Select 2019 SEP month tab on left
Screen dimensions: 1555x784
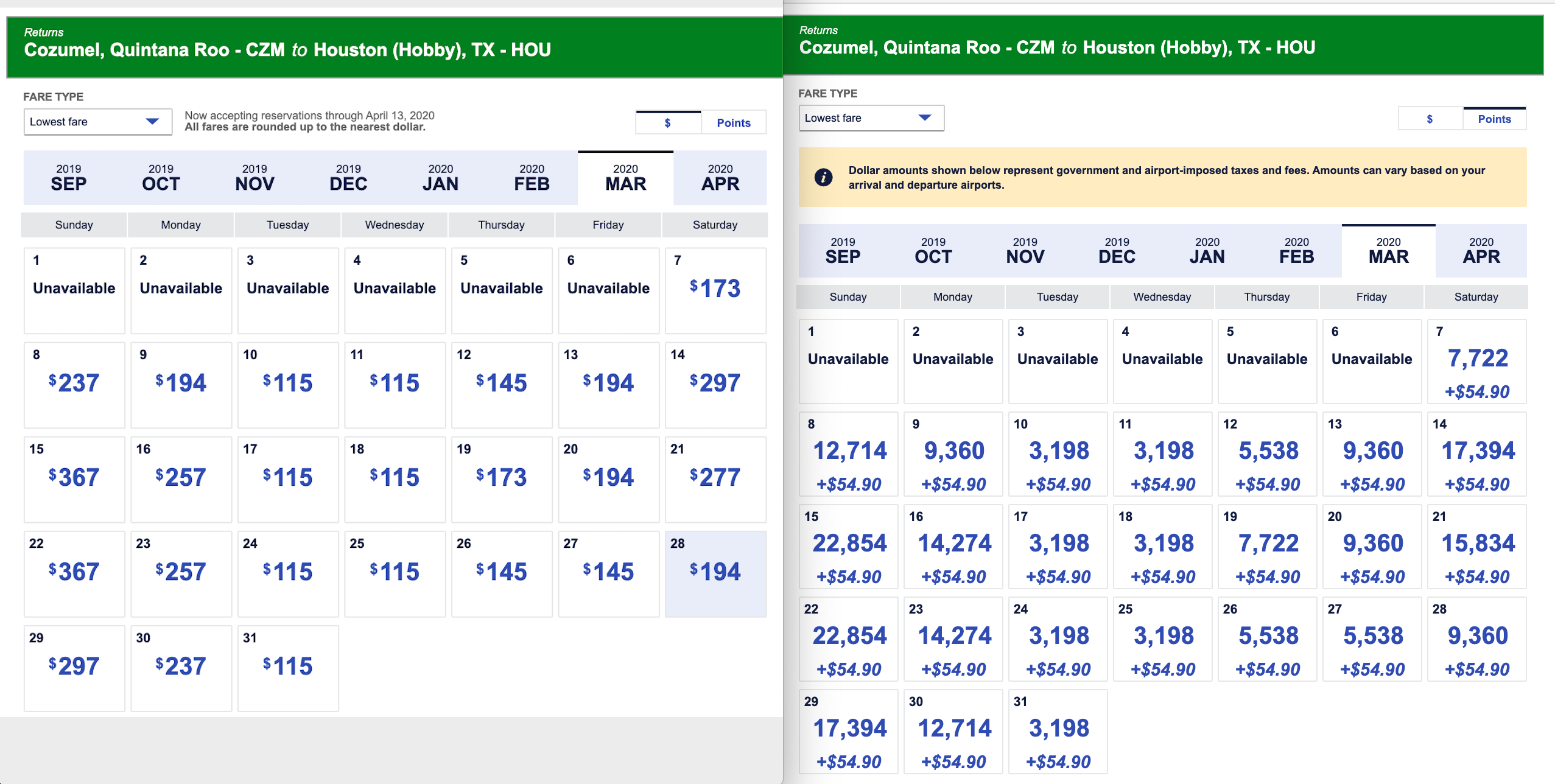[68, 178]
